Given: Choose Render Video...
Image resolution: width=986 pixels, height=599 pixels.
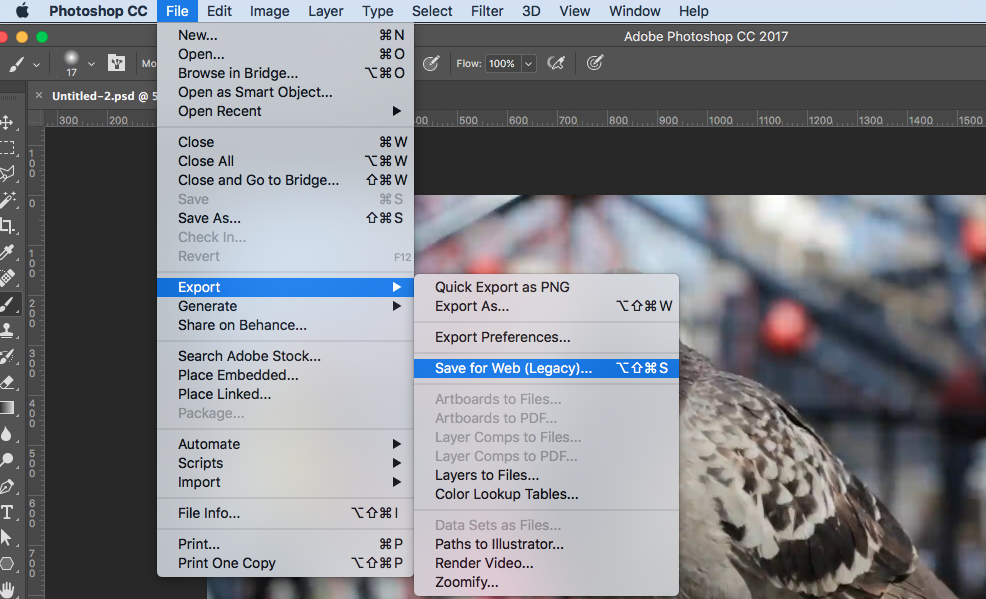Looking at the screenshot, I should [546, 563].
